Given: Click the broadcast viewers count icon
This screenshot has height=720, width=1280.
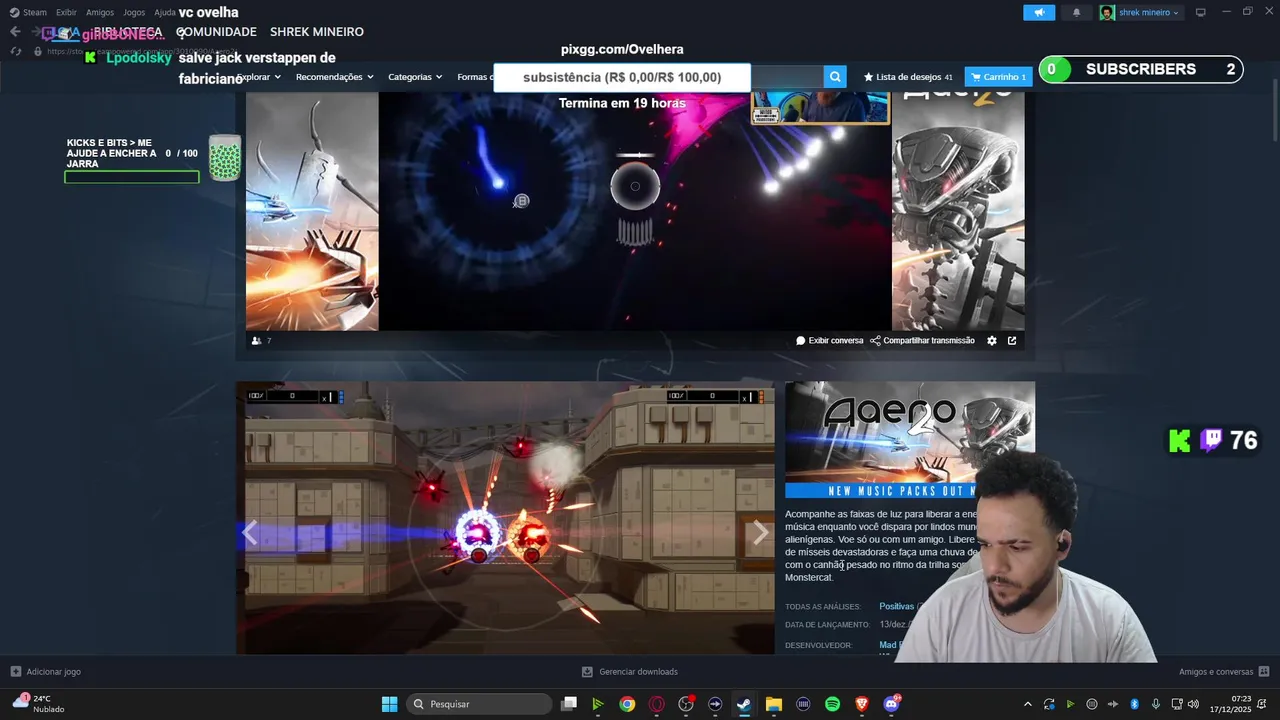Looking at the screenshot, I should coord(257,341).
